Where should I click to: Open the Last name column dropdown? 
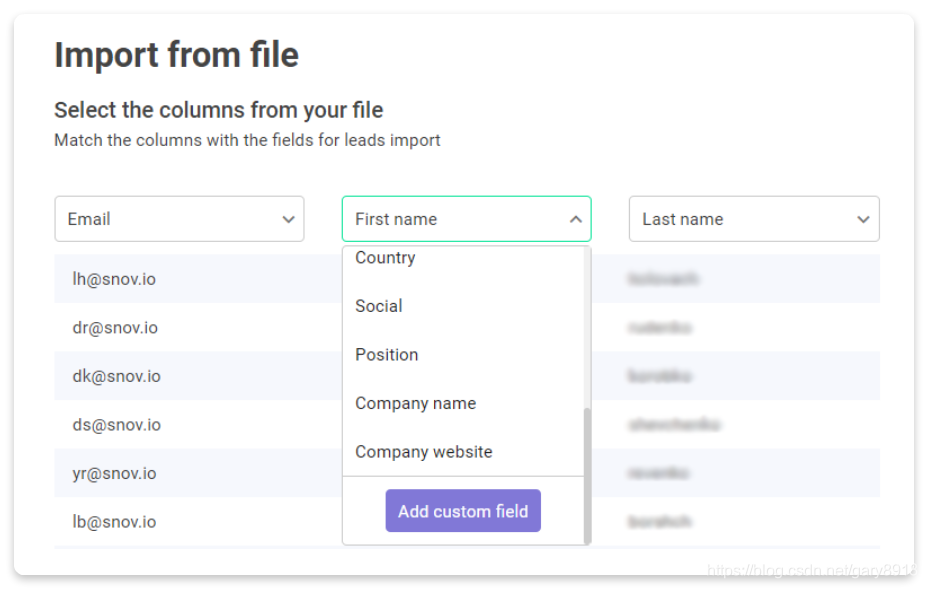point(754,219)
